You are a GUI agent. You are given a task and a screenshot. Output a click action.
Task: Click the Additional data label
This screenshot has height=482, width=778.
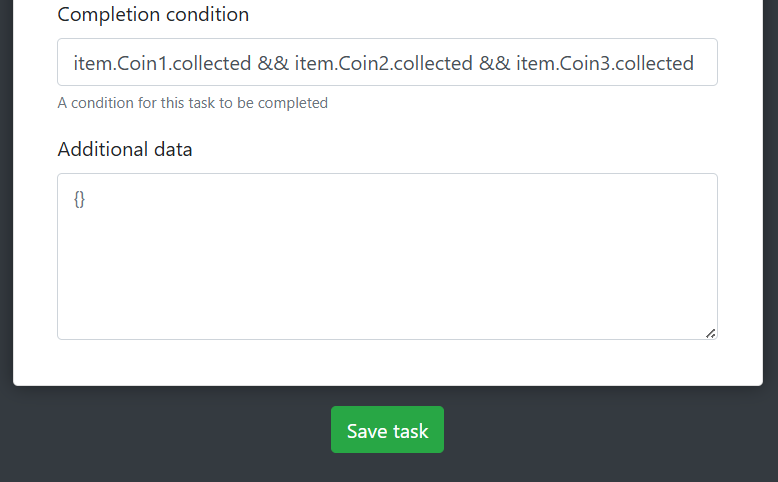click(x=125, y=150)
